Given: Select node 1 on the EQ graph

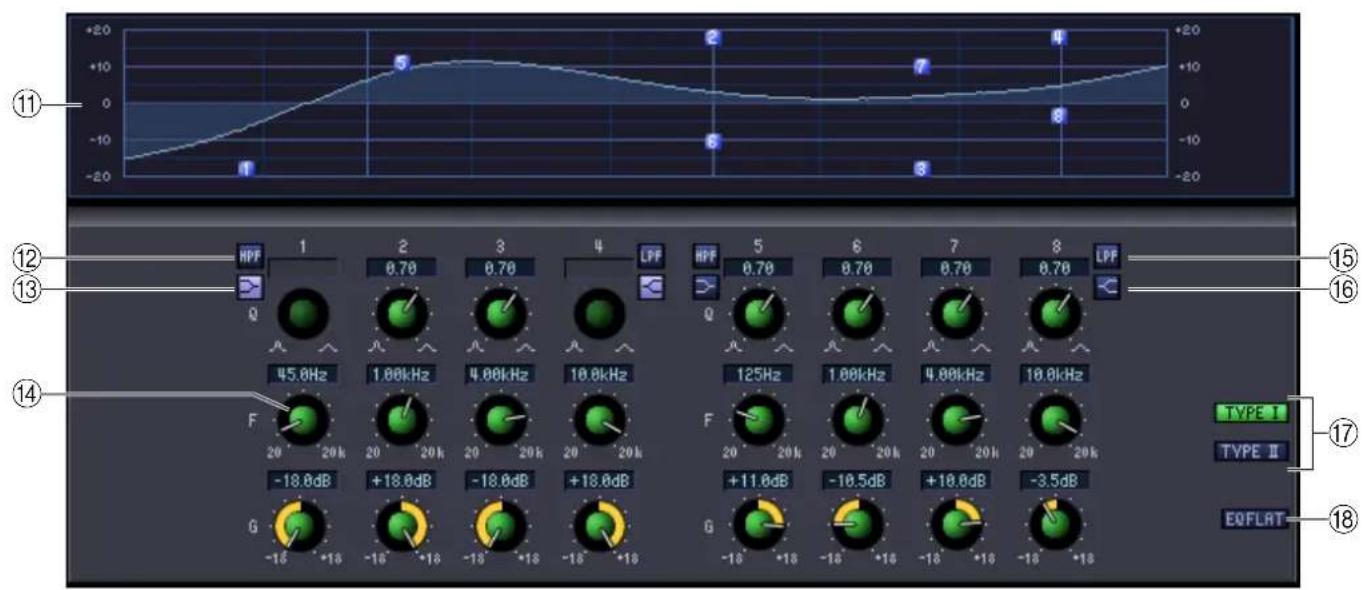Looking at the screenshot, I should tap(247, 169).
